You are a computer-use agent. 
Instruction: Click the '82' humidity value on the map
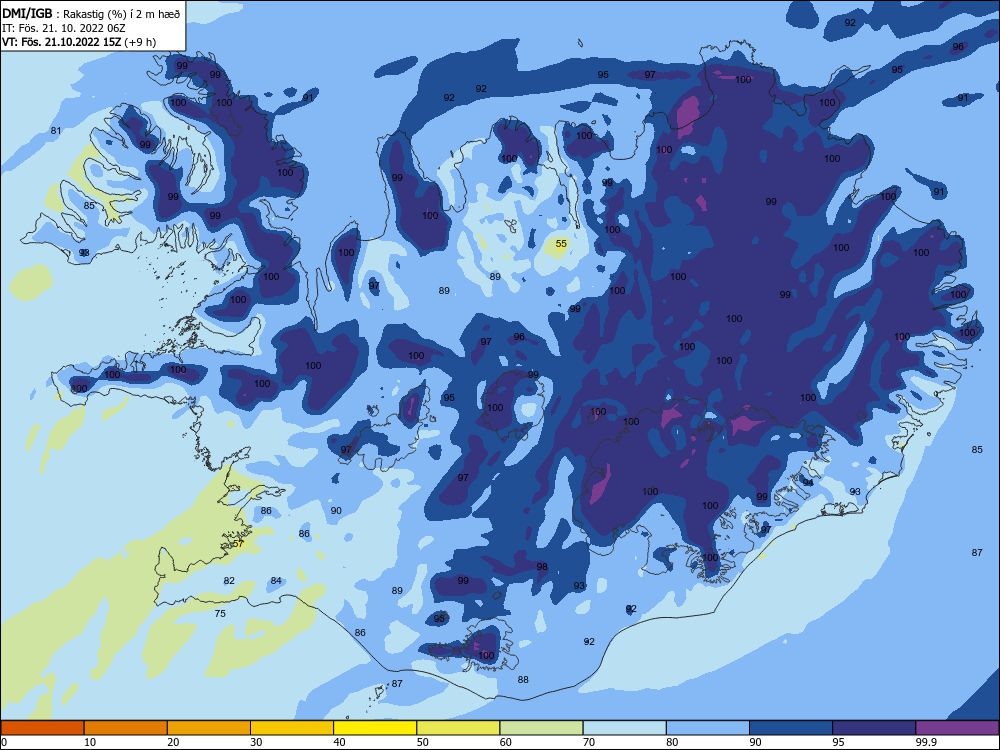[x=229, y=580]
